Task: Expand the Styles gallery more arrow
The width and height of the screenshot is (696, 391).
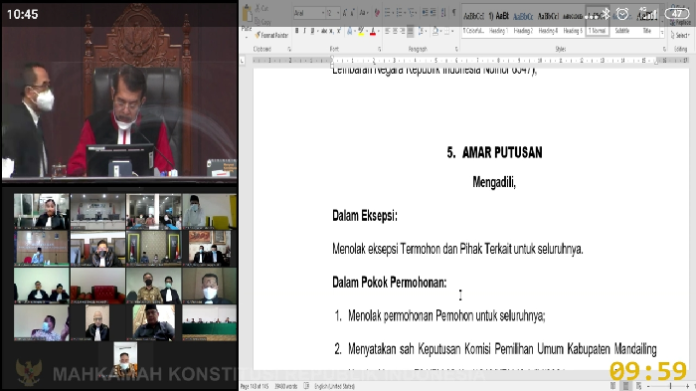Action: (662, 32)
